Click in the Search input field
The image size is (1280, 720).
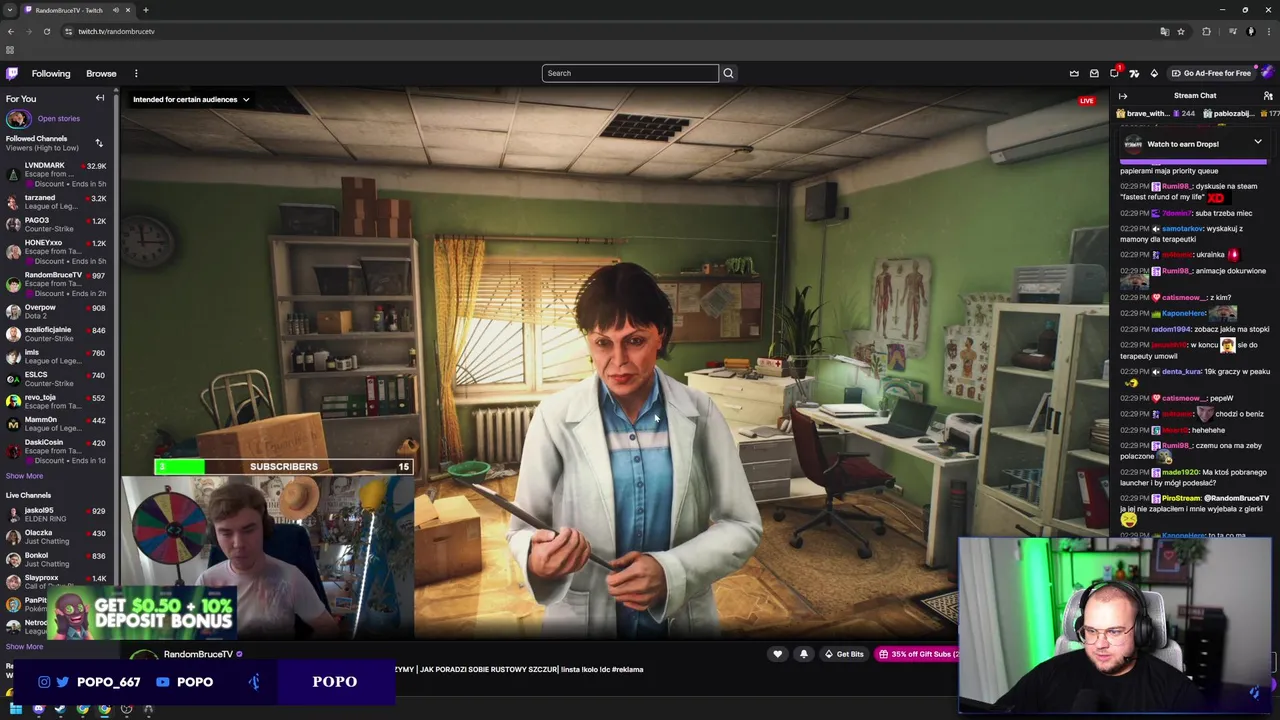point(630,73)
